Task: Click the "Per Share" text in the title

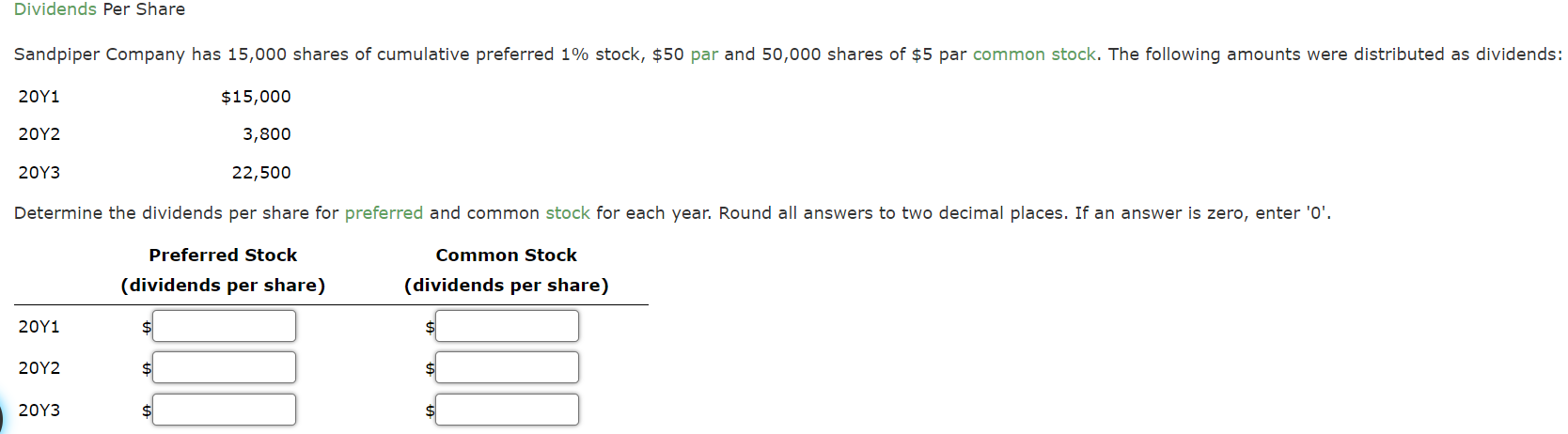Action: click(144, 9)
